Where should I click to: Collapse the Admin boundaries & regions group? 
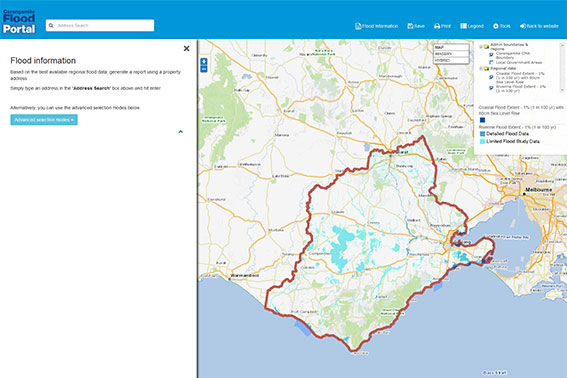pos(481,47)
